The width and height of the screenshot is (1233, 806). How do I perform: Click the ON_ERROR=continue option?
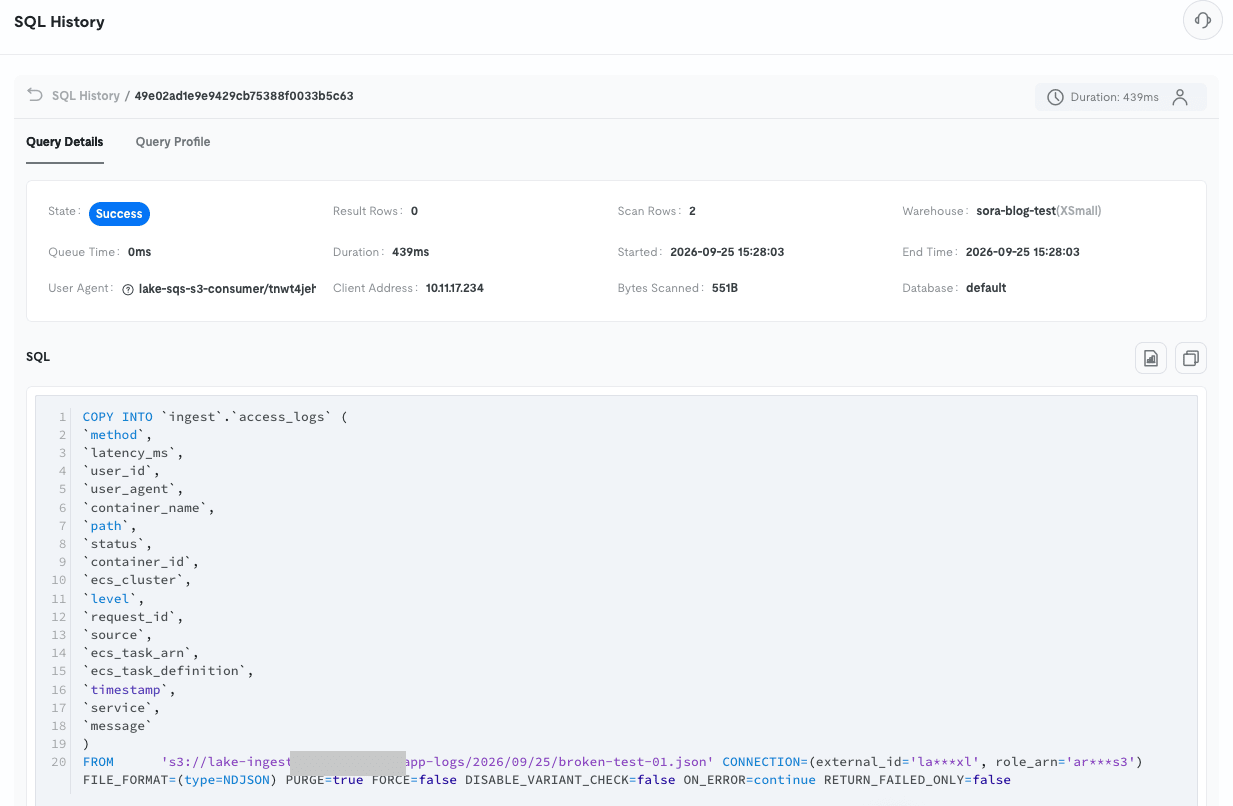[x=750, y=780]
